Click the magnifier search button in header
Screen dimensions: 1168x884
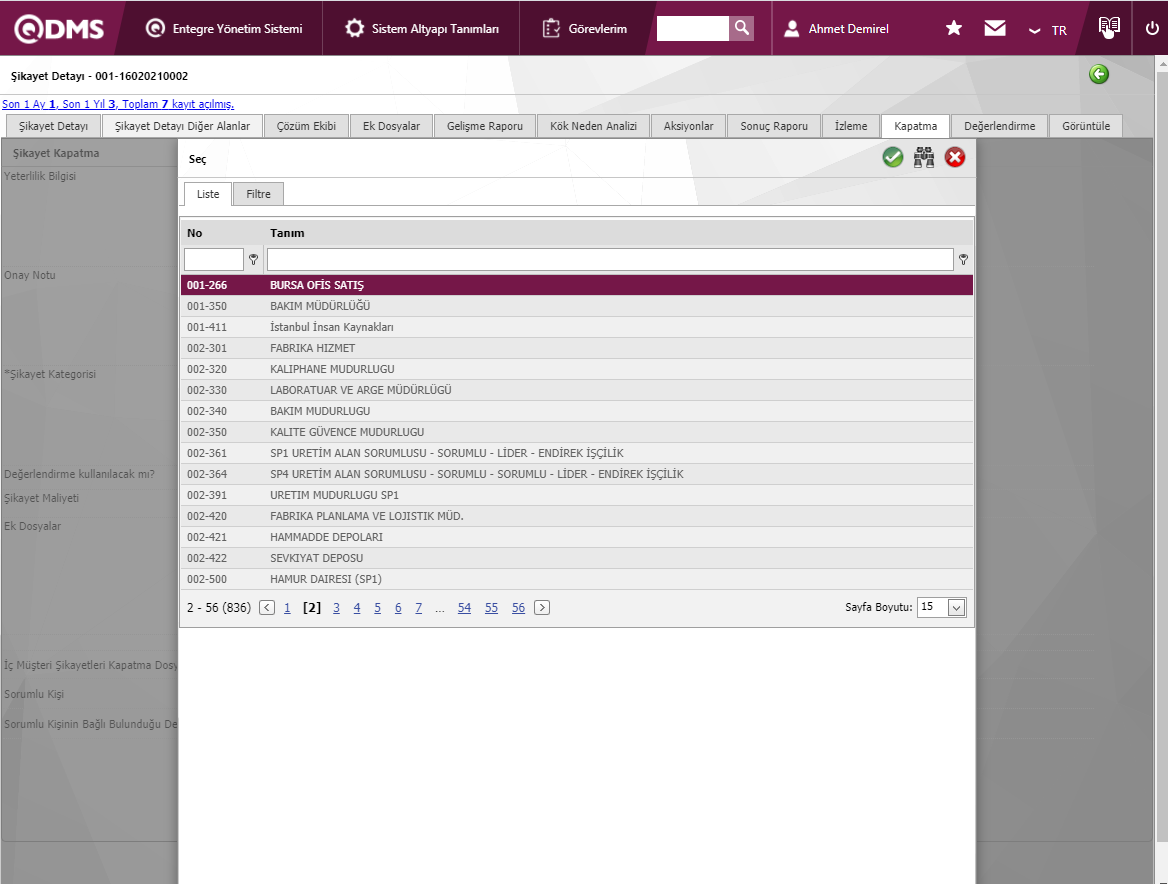pyautogui.click(x=741, y=28)
